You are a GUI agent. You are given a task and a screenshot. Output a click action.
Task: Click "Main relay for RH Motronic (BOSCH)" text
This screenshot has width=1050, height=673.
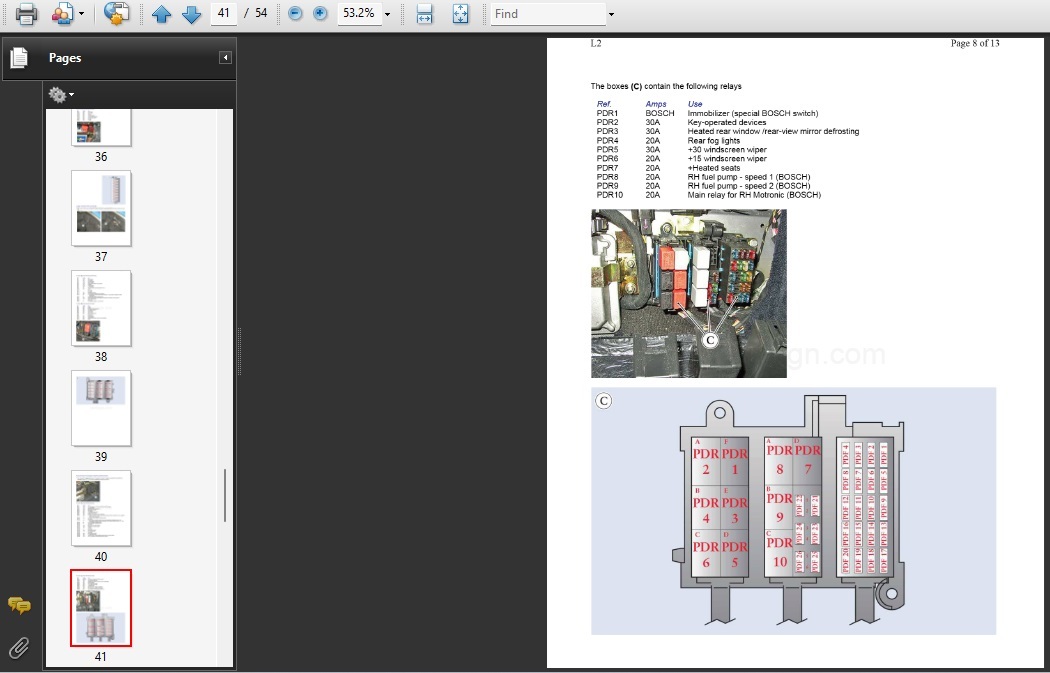coord(754,195)
